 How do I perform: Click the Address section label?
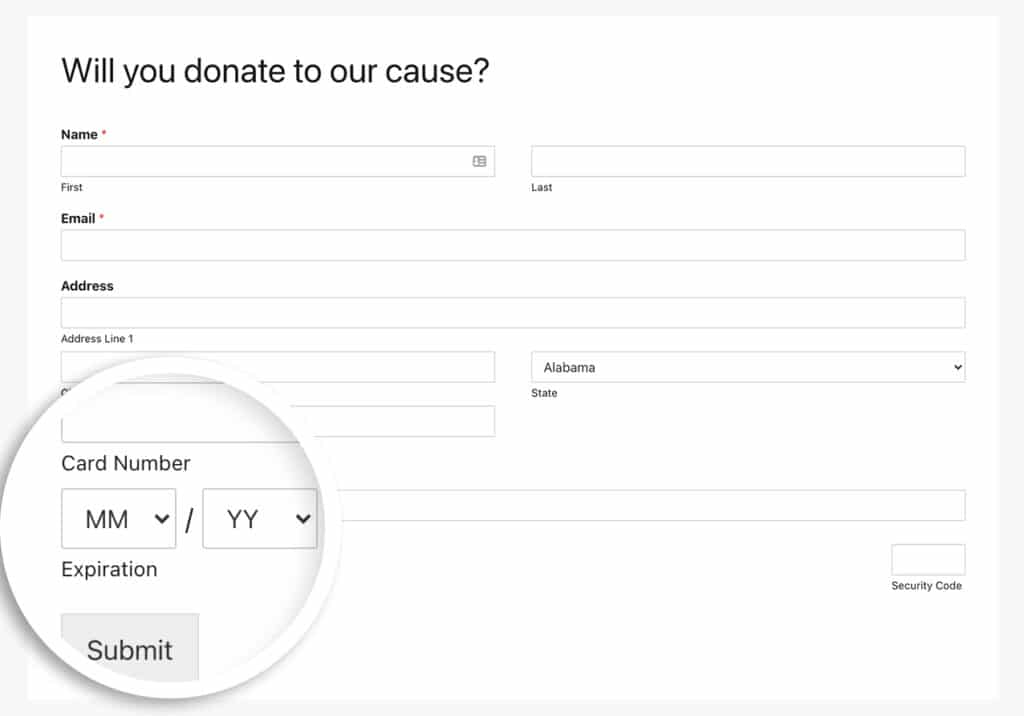87,285
